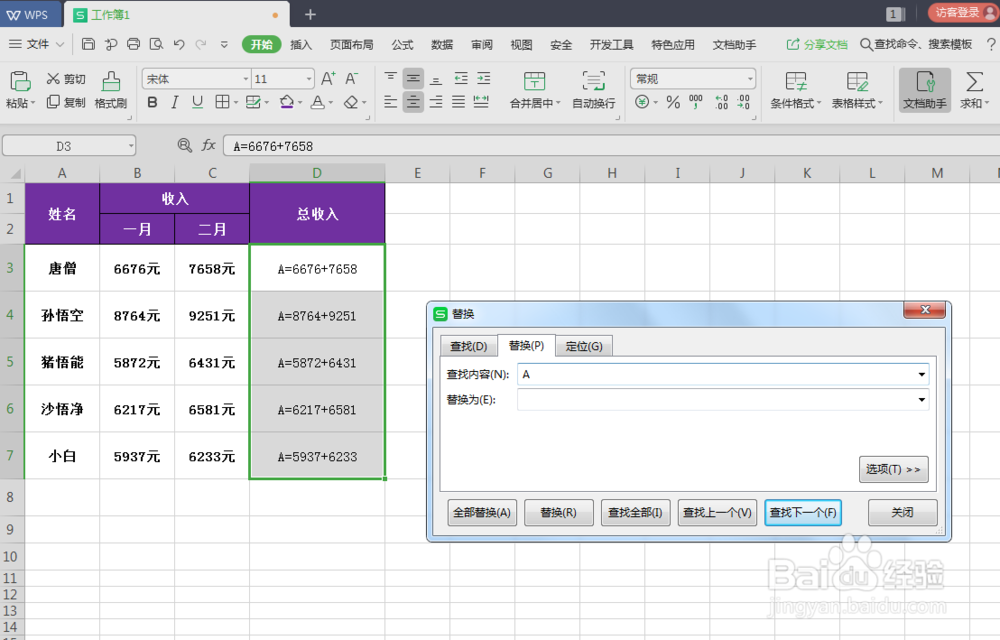Click the thousands separator icon
Screen dimensions: 1000x640
coord(696,102)
